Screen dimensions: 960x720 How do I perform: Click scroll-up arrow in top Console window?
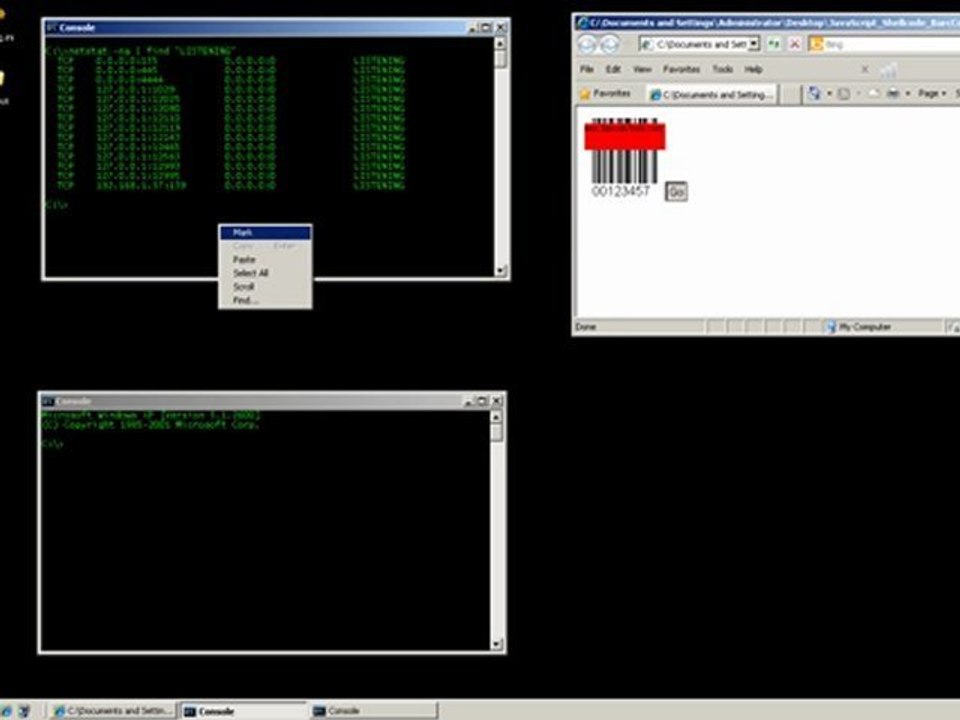click(500, 43)
